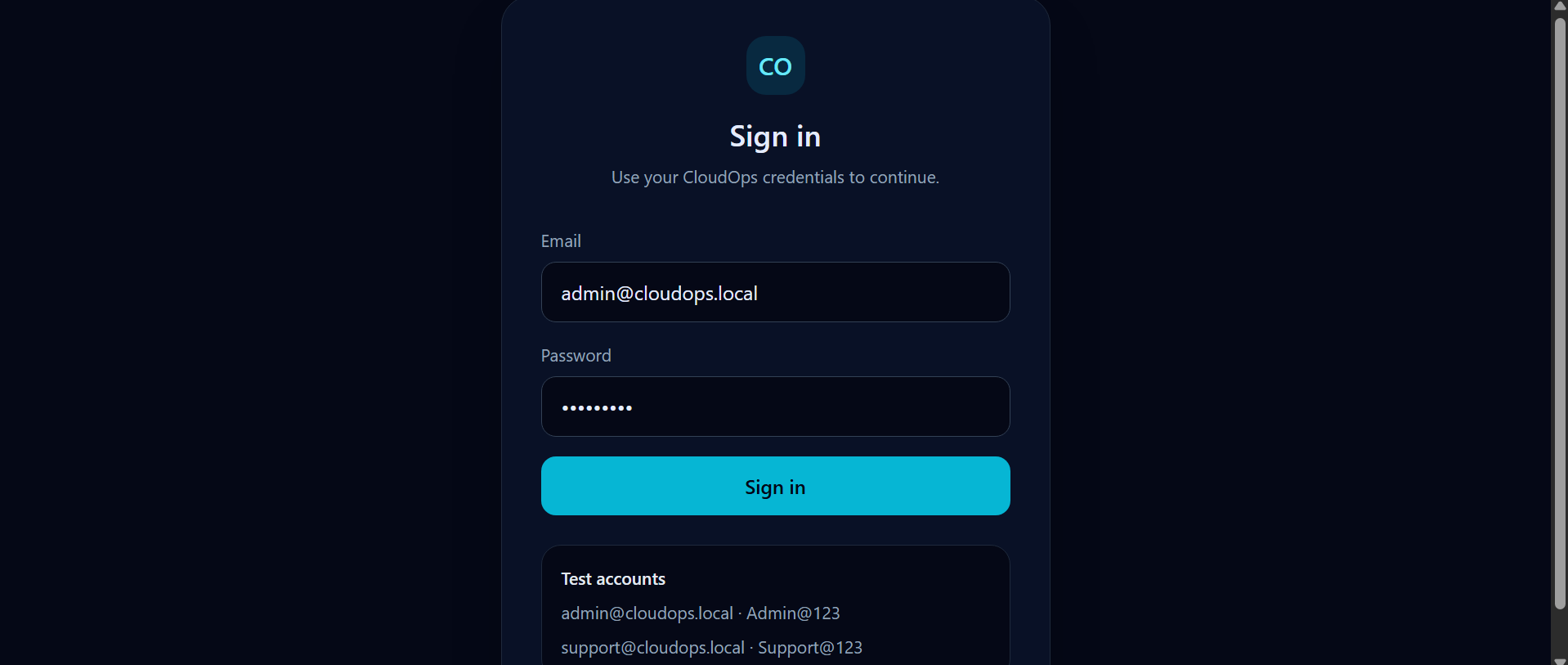Select admin@cloudops.local in Test accounts list

pos(647,613)
